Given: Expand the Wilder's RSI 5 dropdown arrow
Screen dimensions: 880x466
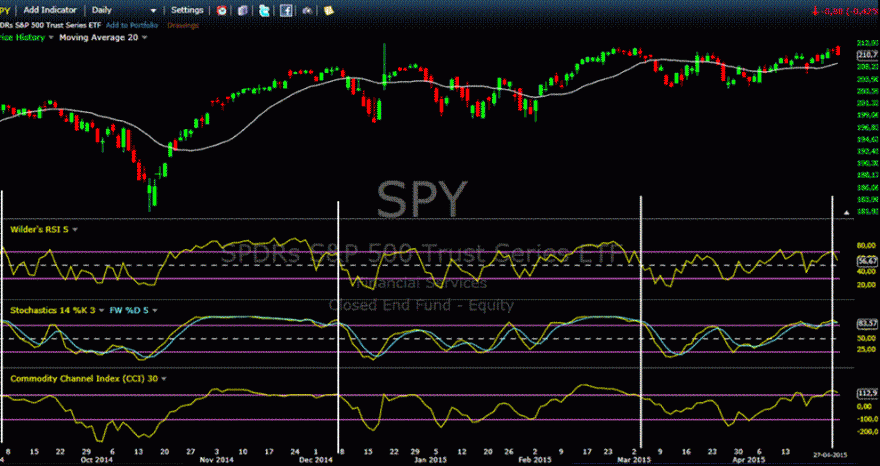Looking at the screenshot, I should (75, 229).
